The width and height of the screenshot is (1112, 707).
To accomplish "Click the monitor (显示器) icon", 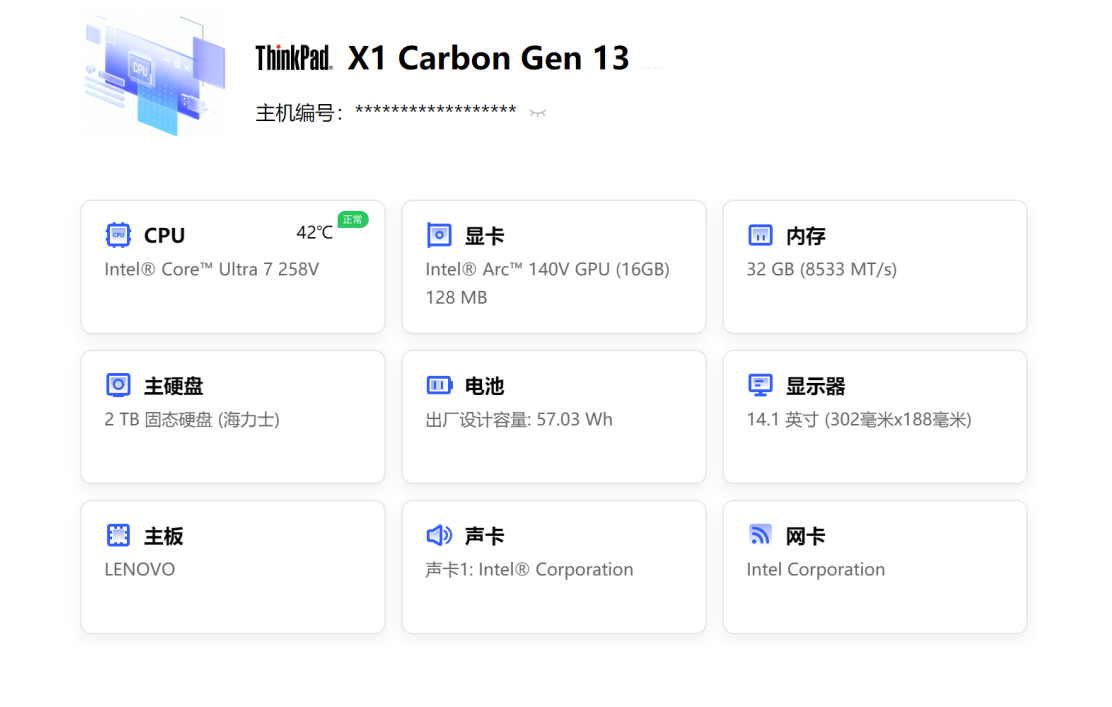I will tap(760, 385).
